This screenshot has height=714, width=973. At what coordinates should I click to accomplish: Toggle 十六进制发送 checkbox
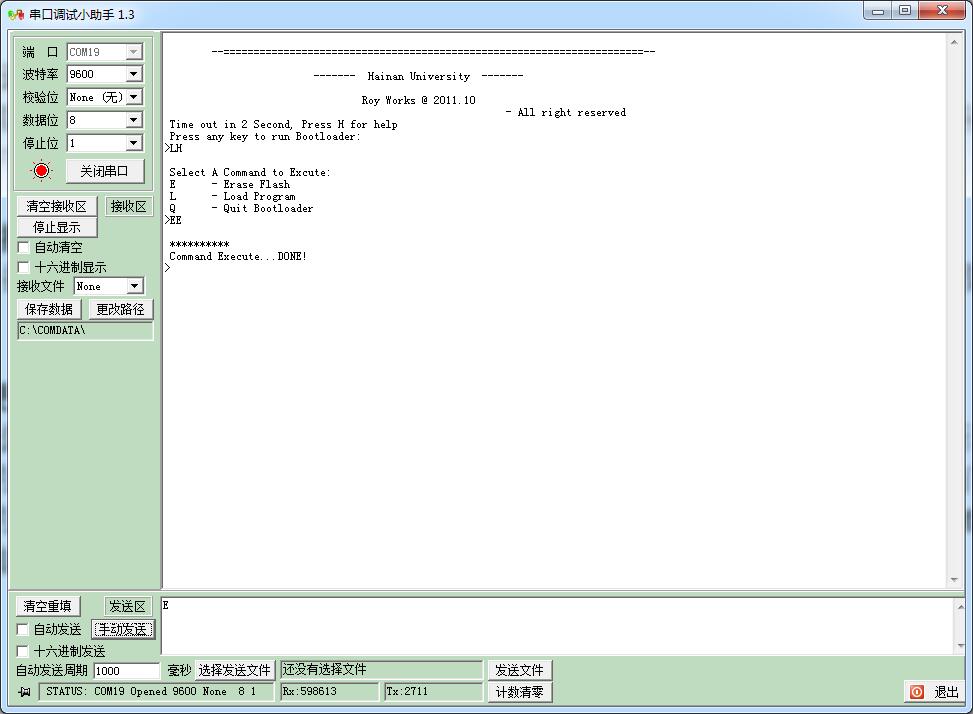pos(22,651)
